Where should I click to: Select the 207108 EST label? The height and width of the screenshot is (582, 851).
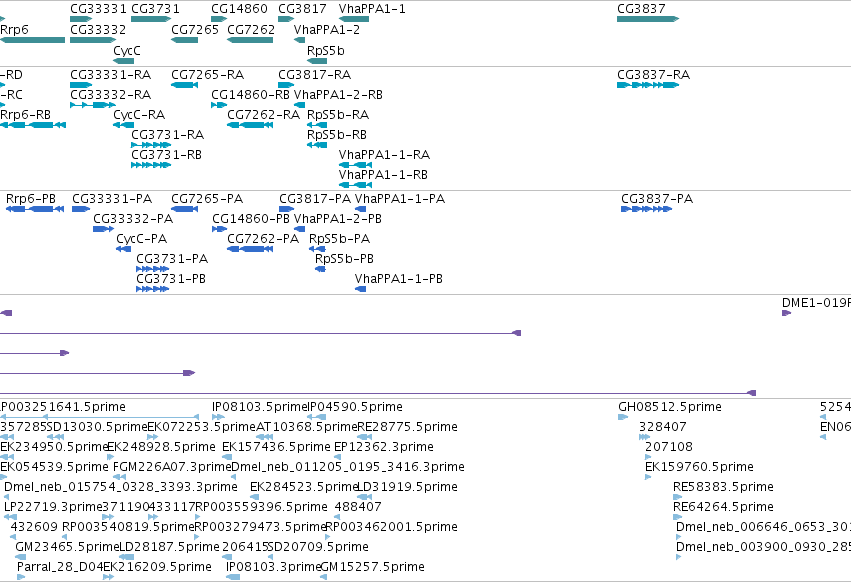point(669,447)
